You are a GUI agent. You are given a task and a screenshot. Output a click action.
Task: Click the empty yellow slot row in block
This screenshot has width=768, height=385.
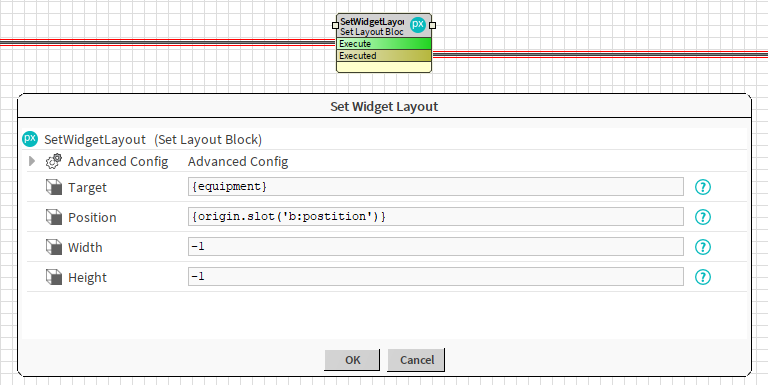click(384, 67)
